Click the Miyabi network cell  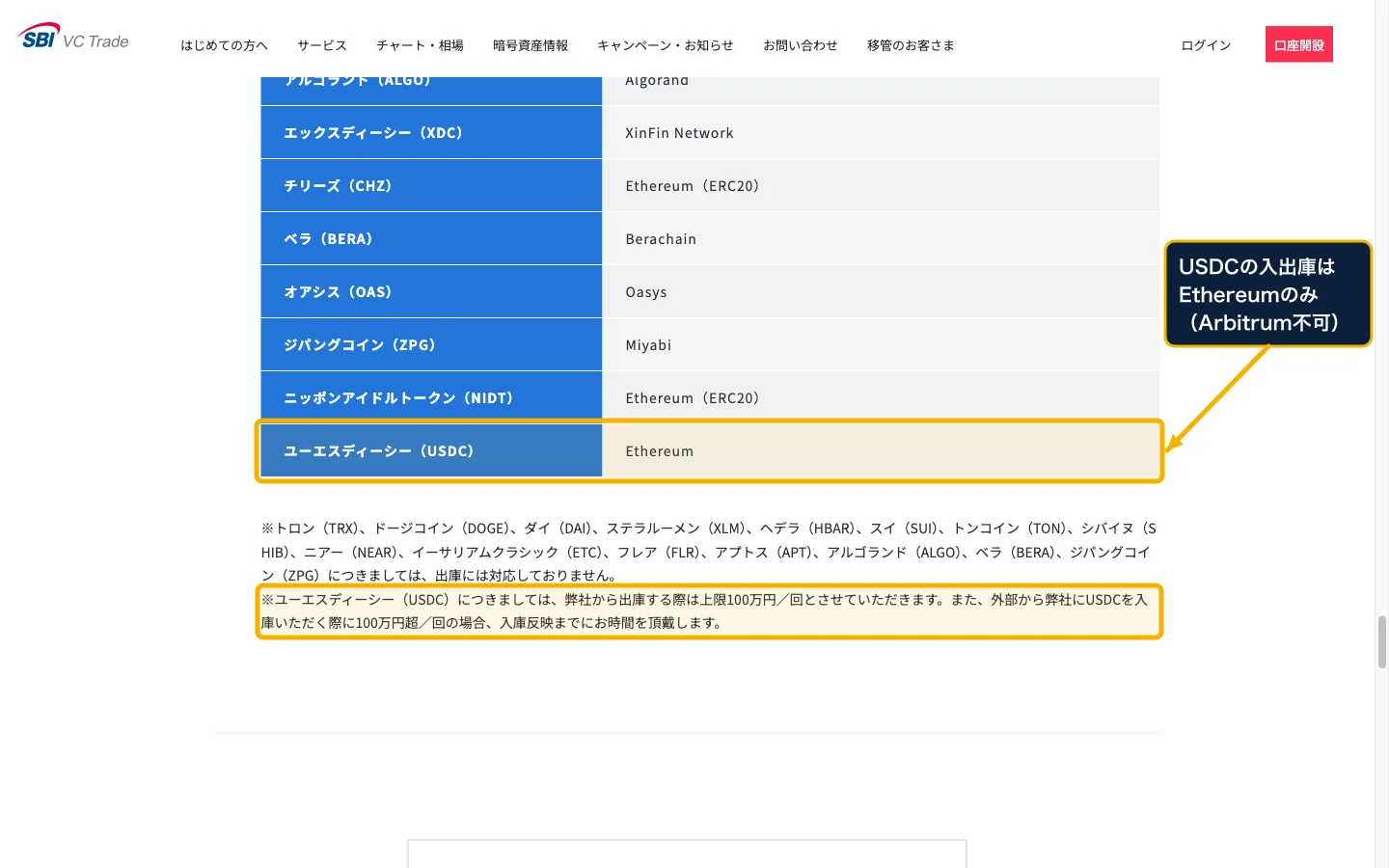tap(881, 344)
